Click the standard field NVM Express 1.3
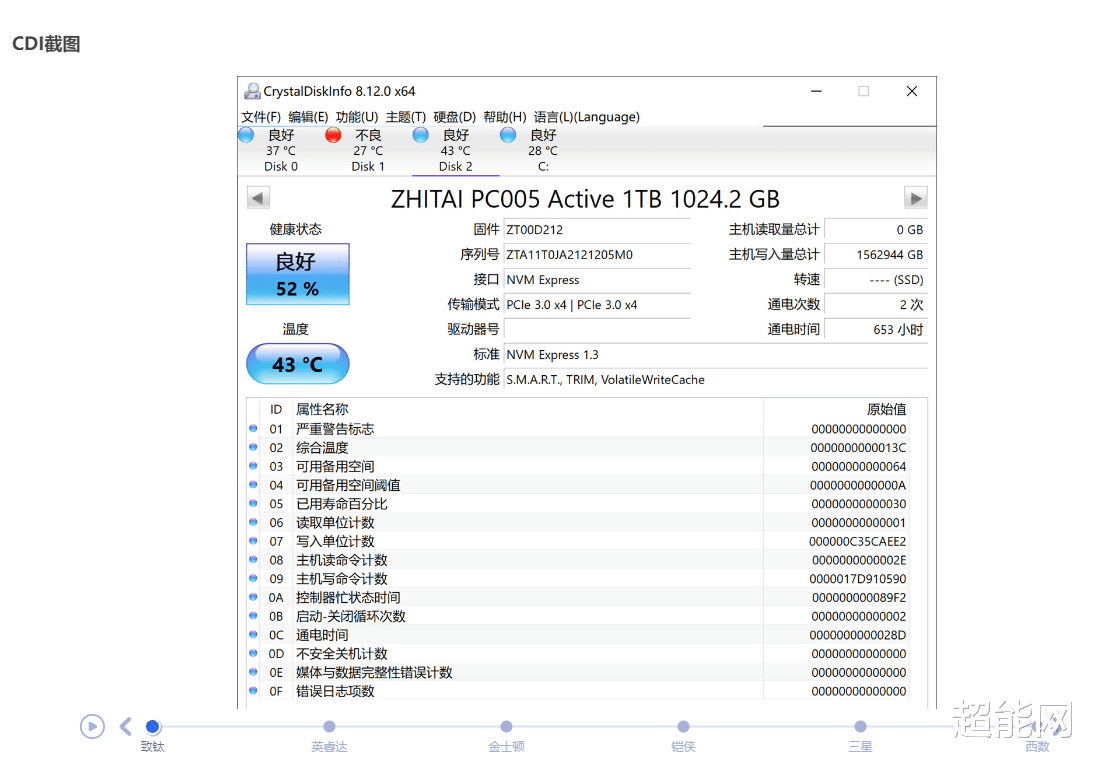The height and width of the screenshot is (766, 1095). coord(716,355)
